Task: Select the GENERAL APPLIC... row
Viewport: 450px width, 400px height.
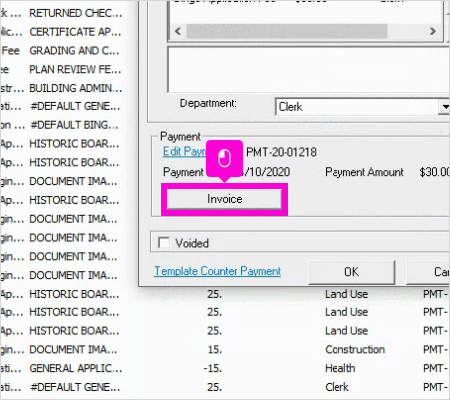Action: tap(225, 368)
